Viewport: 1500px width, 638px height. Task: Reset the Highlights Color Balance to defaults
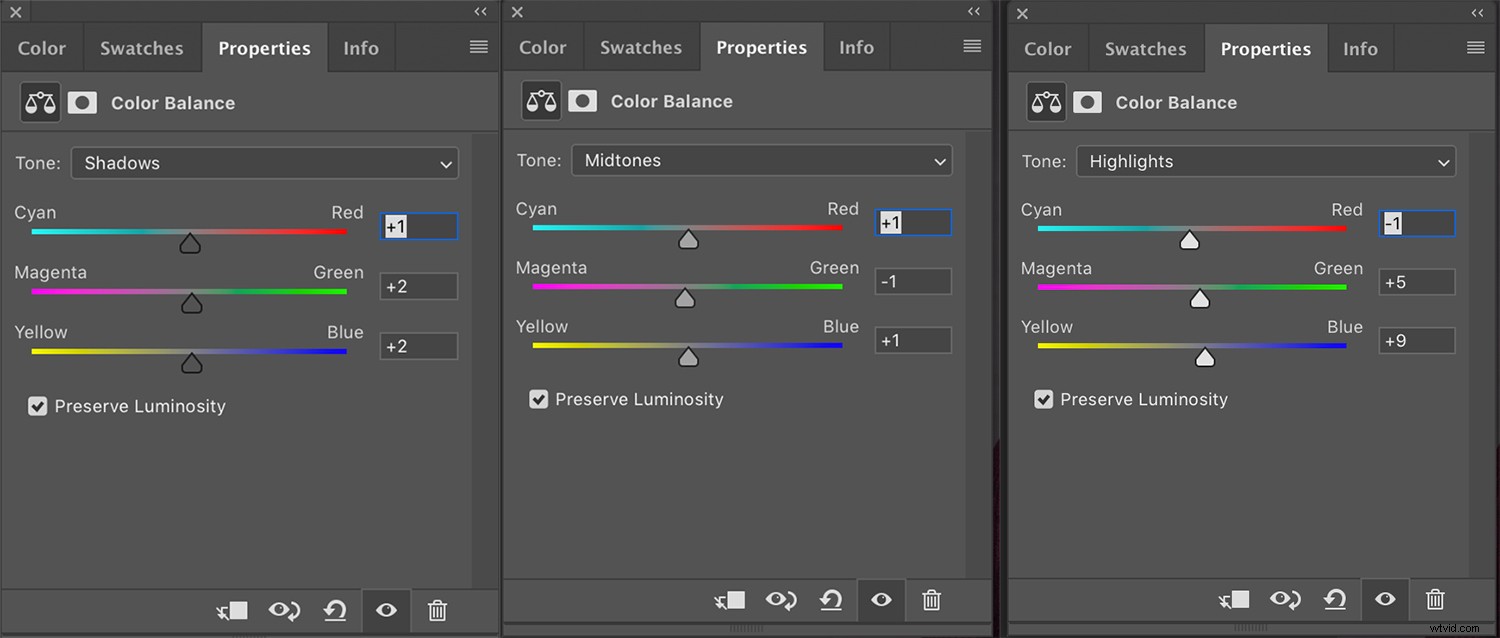1335,600
